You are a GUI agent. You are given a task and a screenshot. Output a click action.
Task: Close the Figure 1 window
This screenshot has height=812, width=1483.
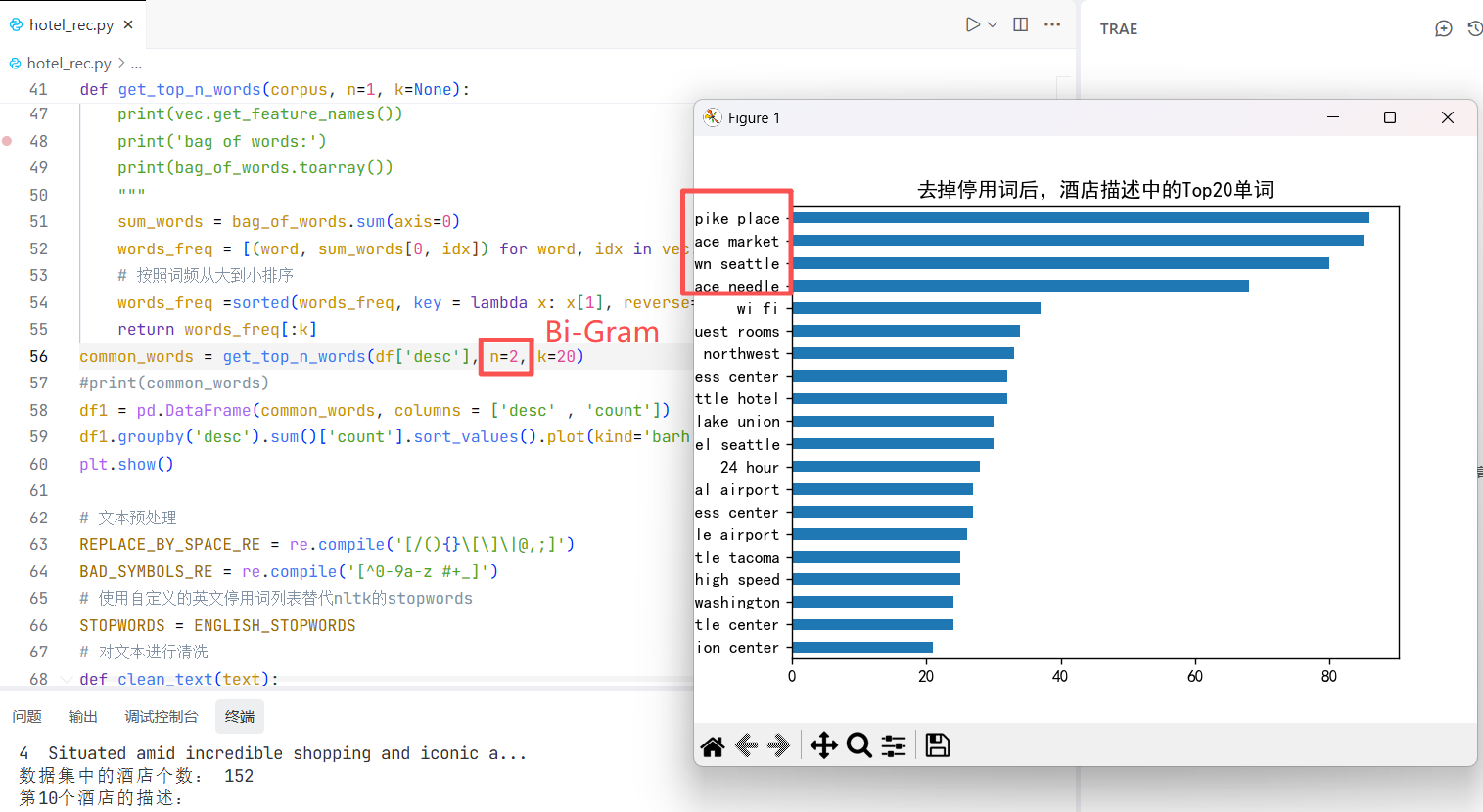pos(1448,117)
